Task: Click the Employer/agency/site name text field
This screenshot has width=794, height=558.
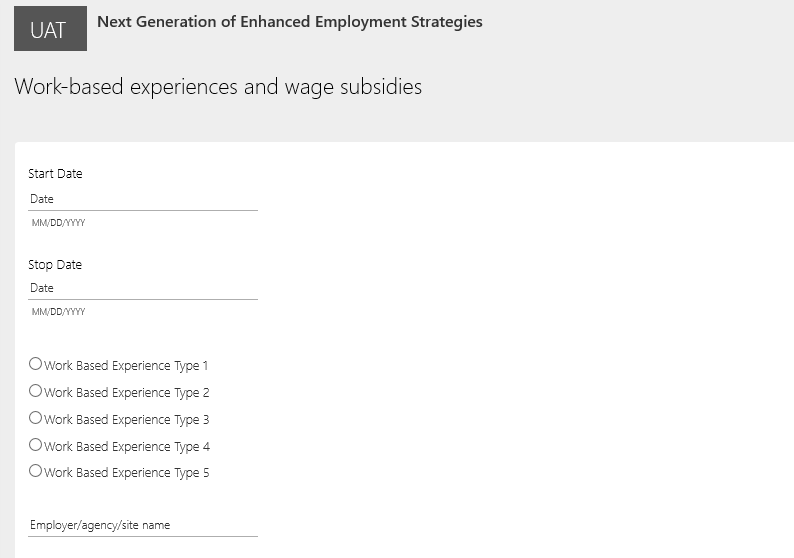Action: pyautogui.click(x=143, y=525)
